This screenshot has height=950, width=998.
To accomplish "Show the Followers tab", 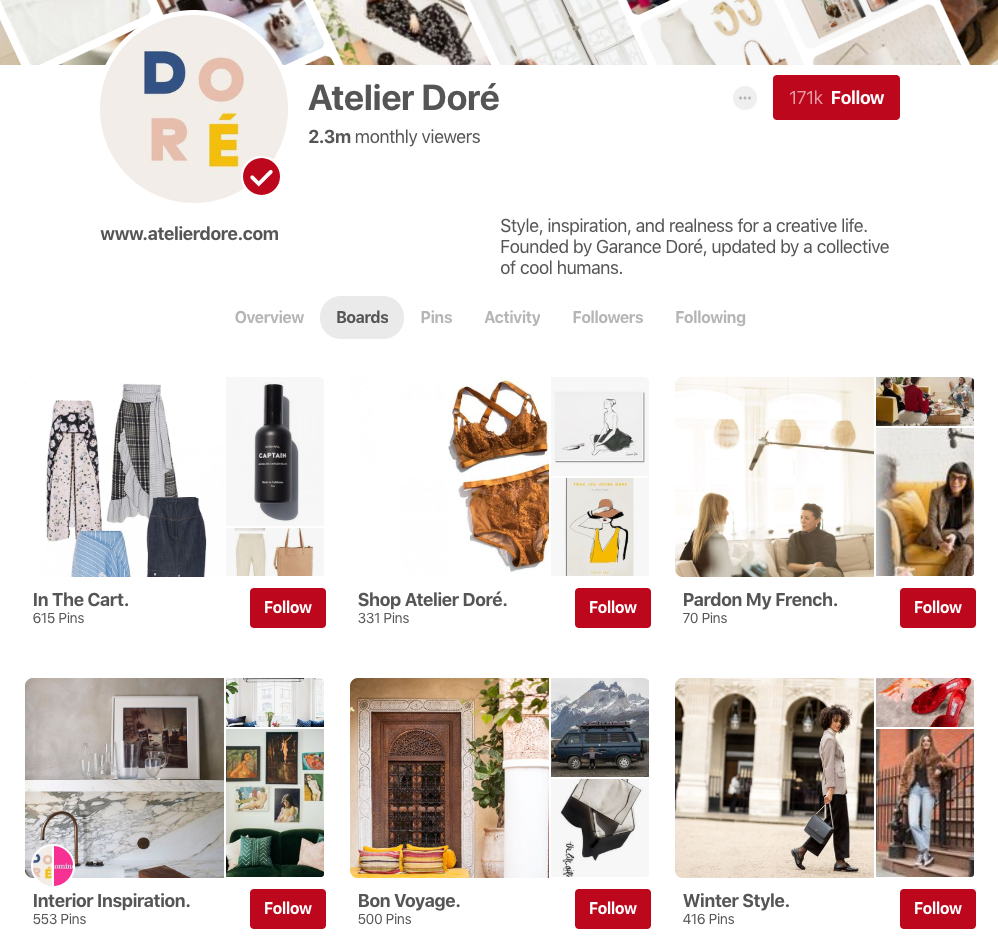I will point(608,318).
